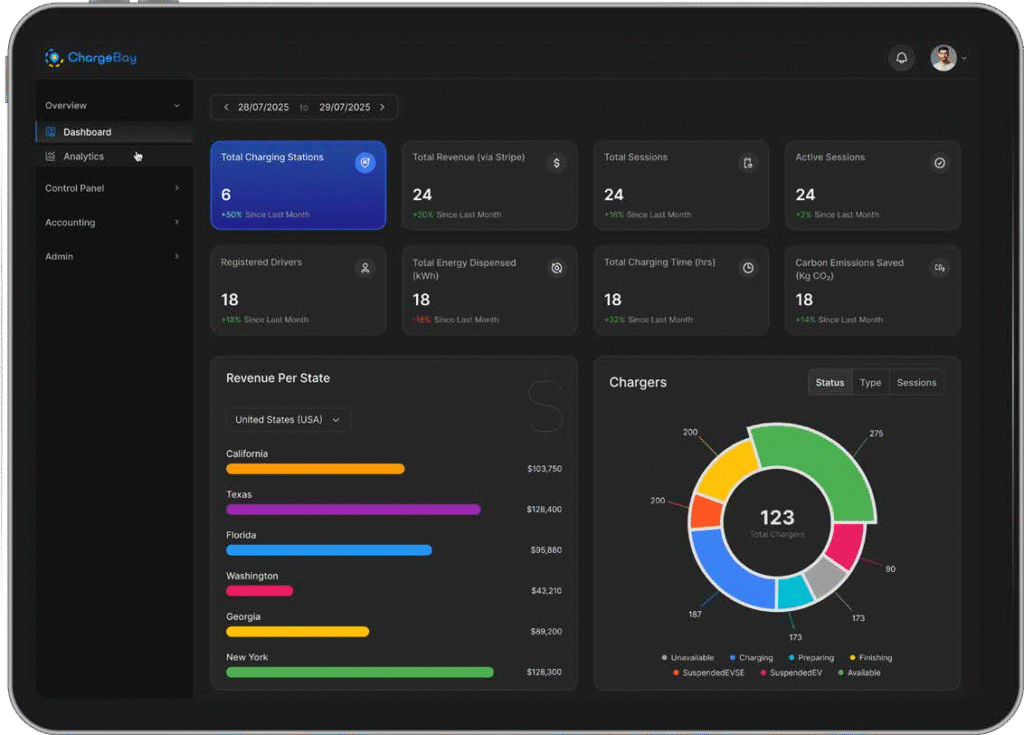The height and width of the screenshot is (735, 1024).
Task: Go to next date range arrow
Action: 382,107
